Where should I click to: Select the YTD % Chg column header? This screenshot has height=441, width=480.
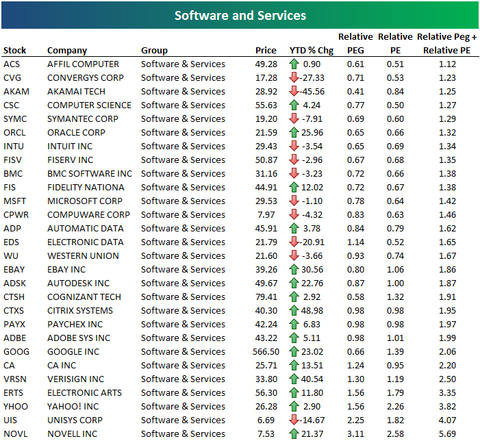311,50
